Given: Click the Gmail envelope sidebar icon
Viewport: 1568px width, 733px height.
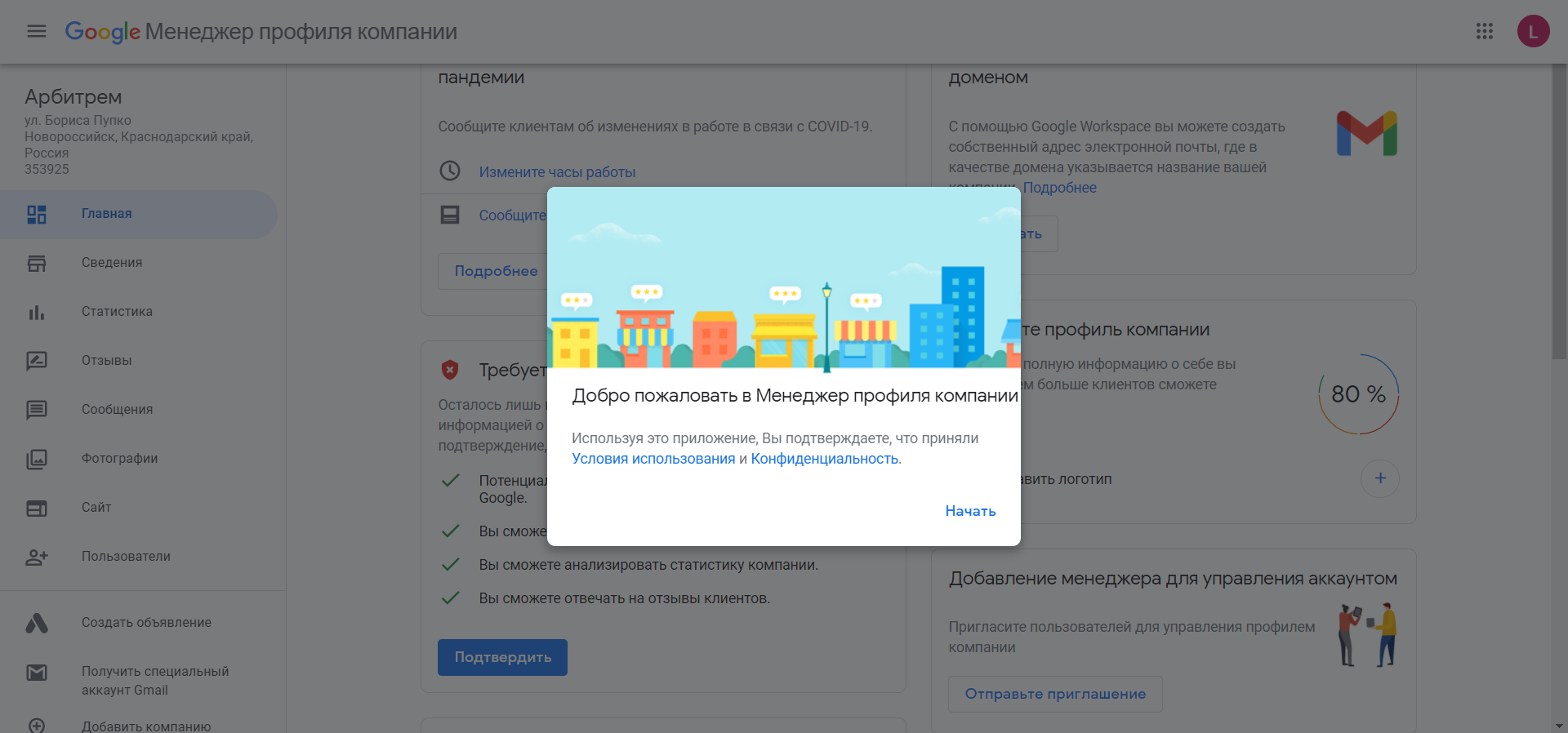Looking at the screenshot, I should tap(37, 673).
